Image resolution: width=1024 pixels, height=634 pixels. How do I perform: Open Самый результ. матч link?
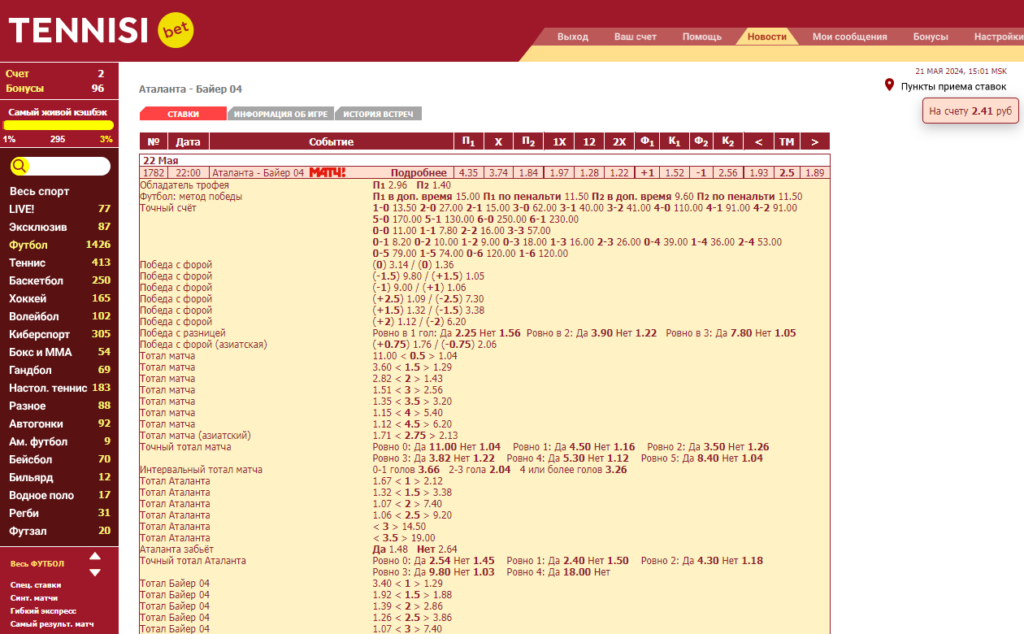[52, 624]
